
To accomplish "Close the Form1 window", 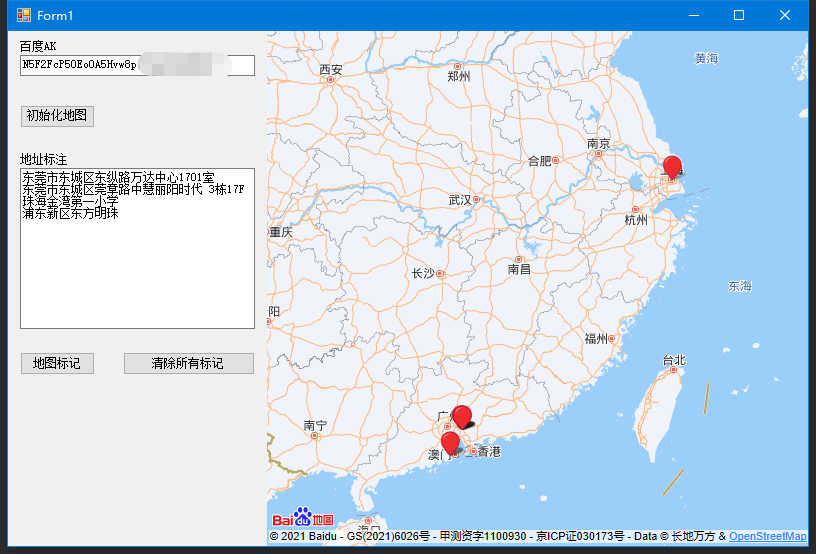I will [785, 15].
